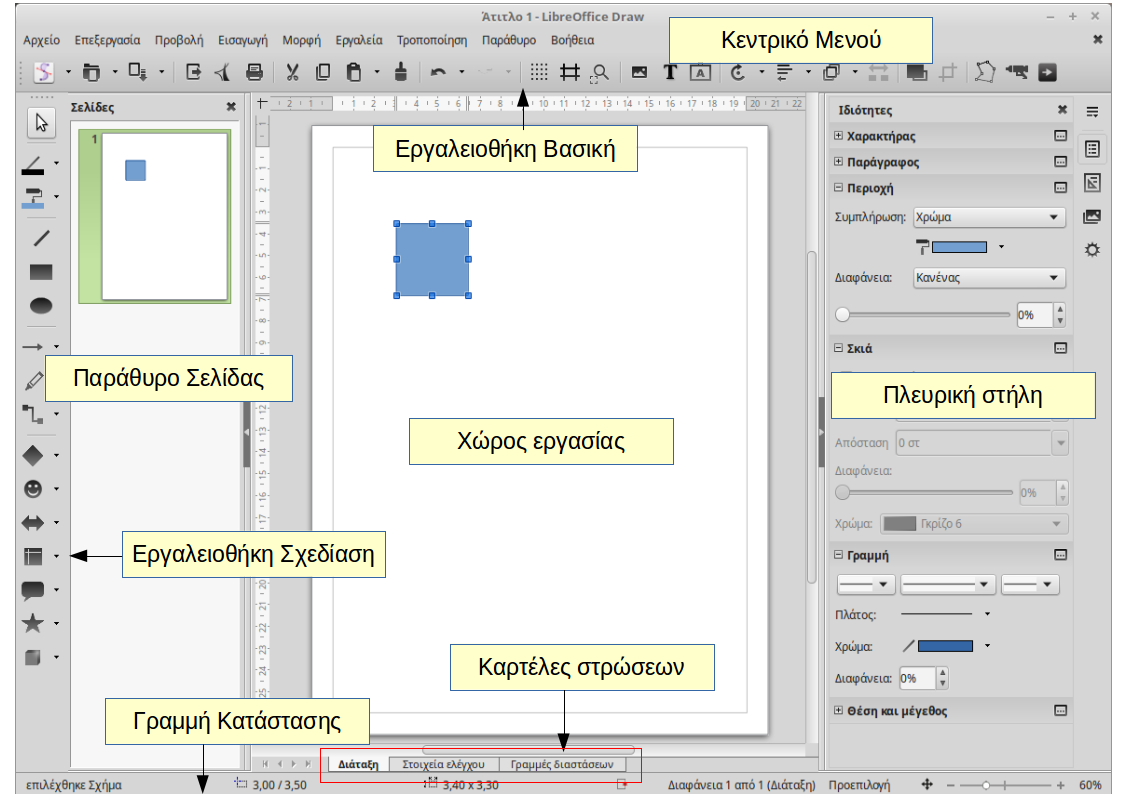Open the Συμπλήρωση fill type dropdown
This screenshot has height=794, width=1123.
[990, 217]
